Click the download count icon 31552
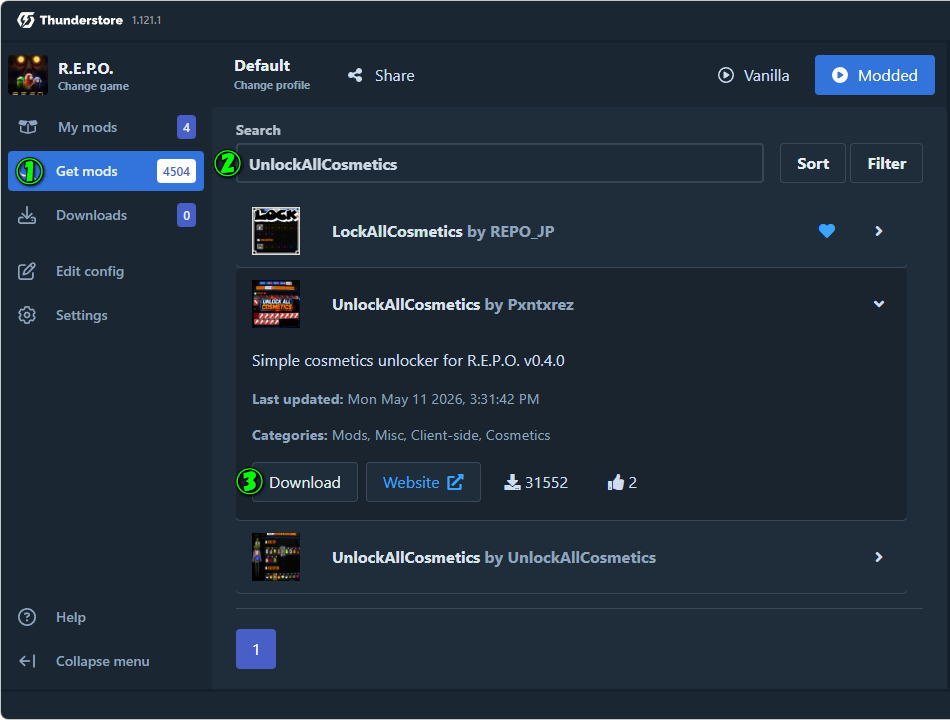The width and height of the screenshot is (950, 720). click(512, 482)
